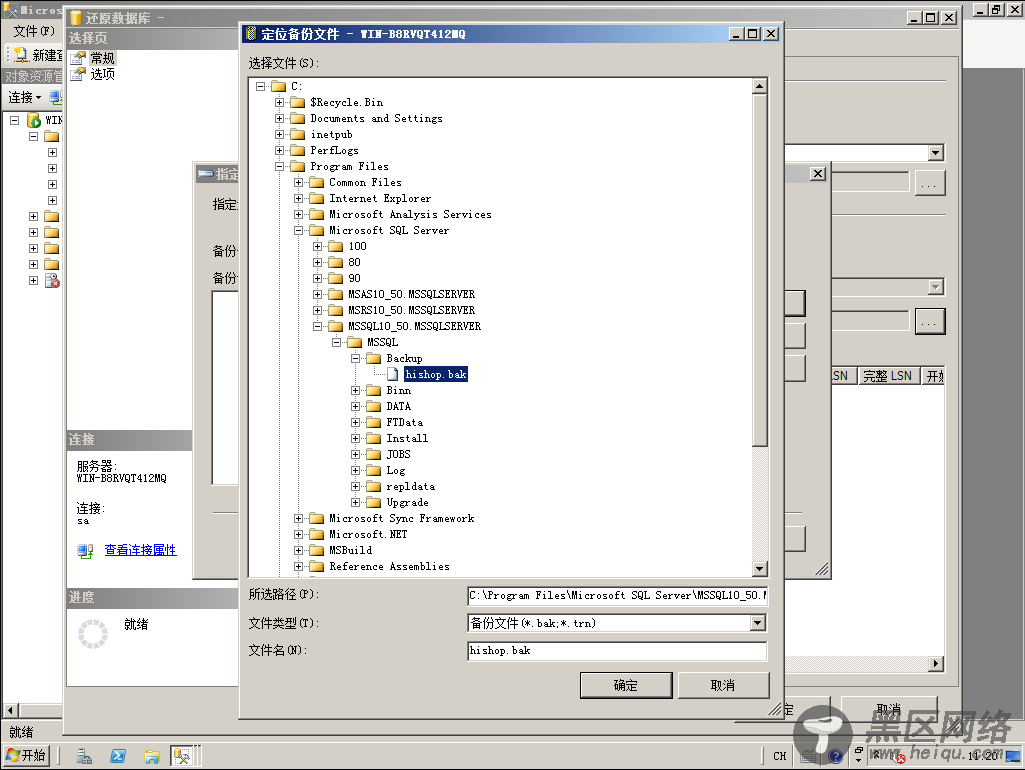Expand the Documents and Settings node
The width and height of the screenshot is (1025, 770).
click(279, 118)
